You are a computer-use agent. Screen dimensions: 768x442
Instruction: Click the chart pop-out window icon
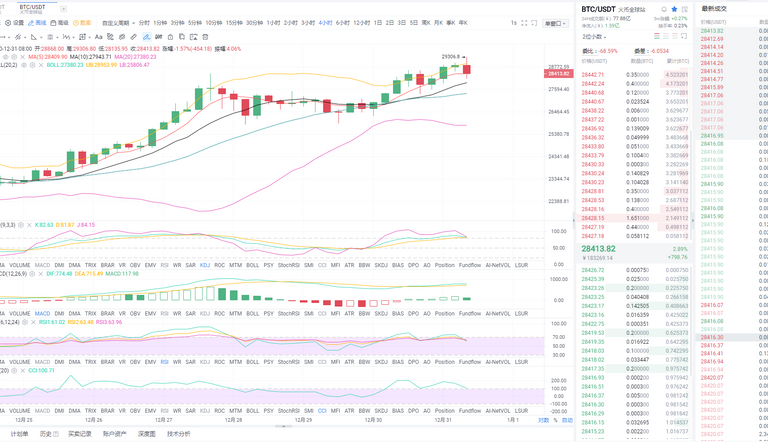(534, 23)
